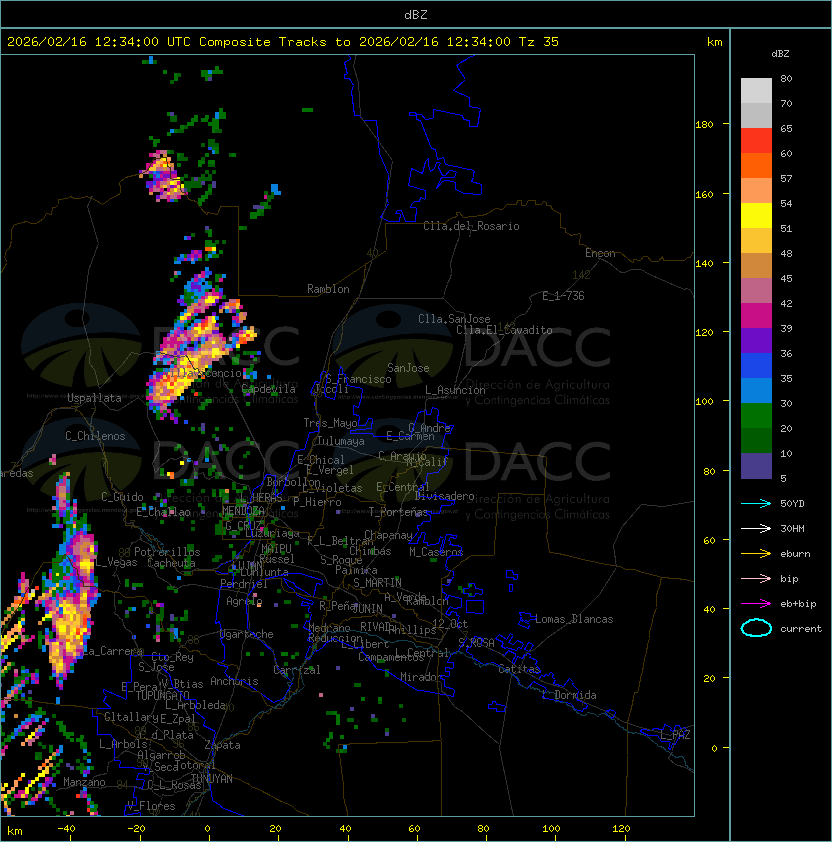The width and height of the screenshot is (832, 842).
Task: Pick the red 60-65 dBZ swatch
Action: [756, 141]
